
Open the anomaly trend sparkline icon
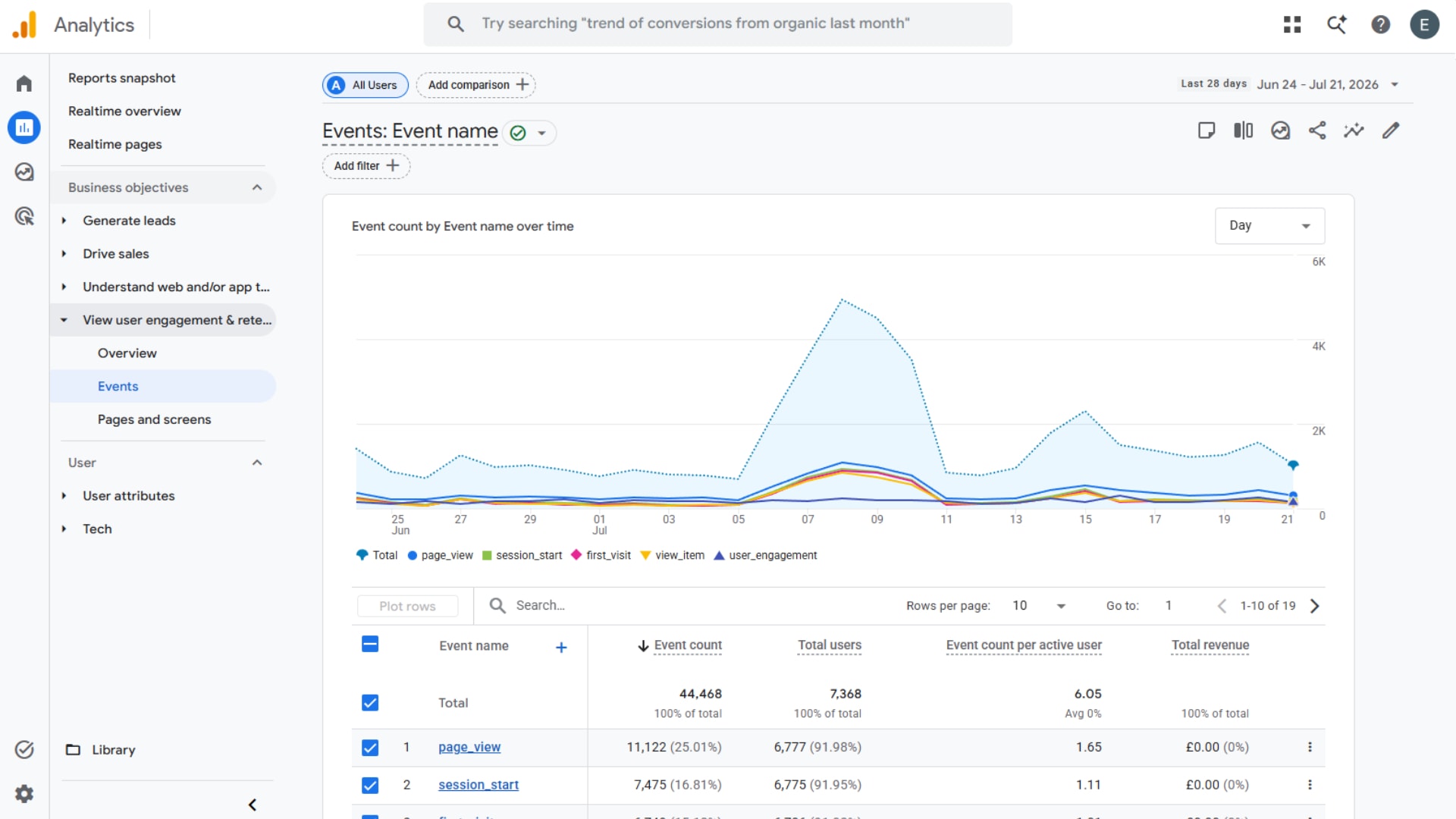1354,130
